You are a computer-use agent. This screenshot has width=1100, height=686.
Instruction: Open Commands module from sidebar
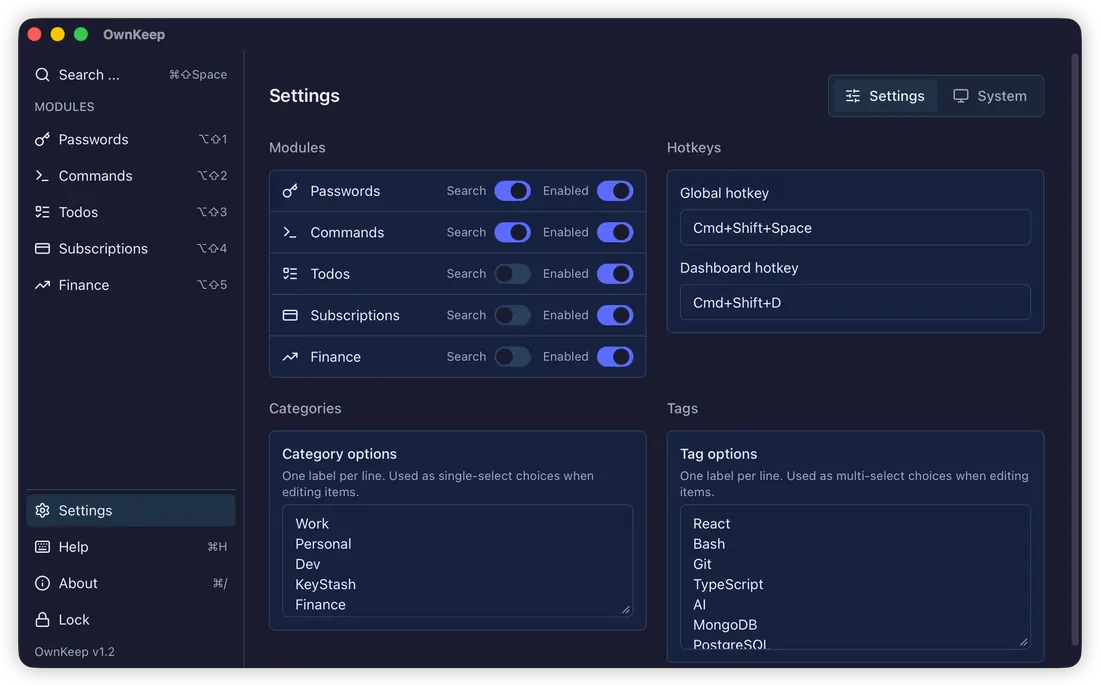tap(130, 176)
